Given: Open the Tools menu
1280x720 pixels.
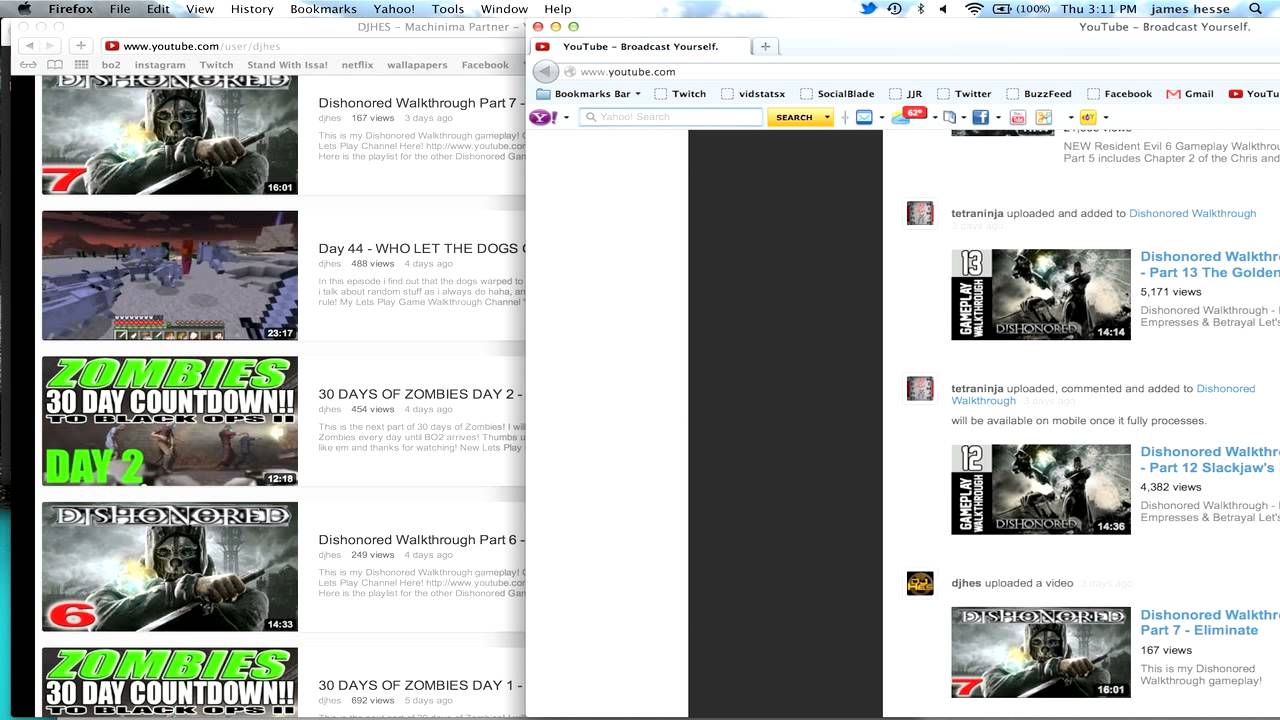Looking at the screenshot, I should coord(448,9).
